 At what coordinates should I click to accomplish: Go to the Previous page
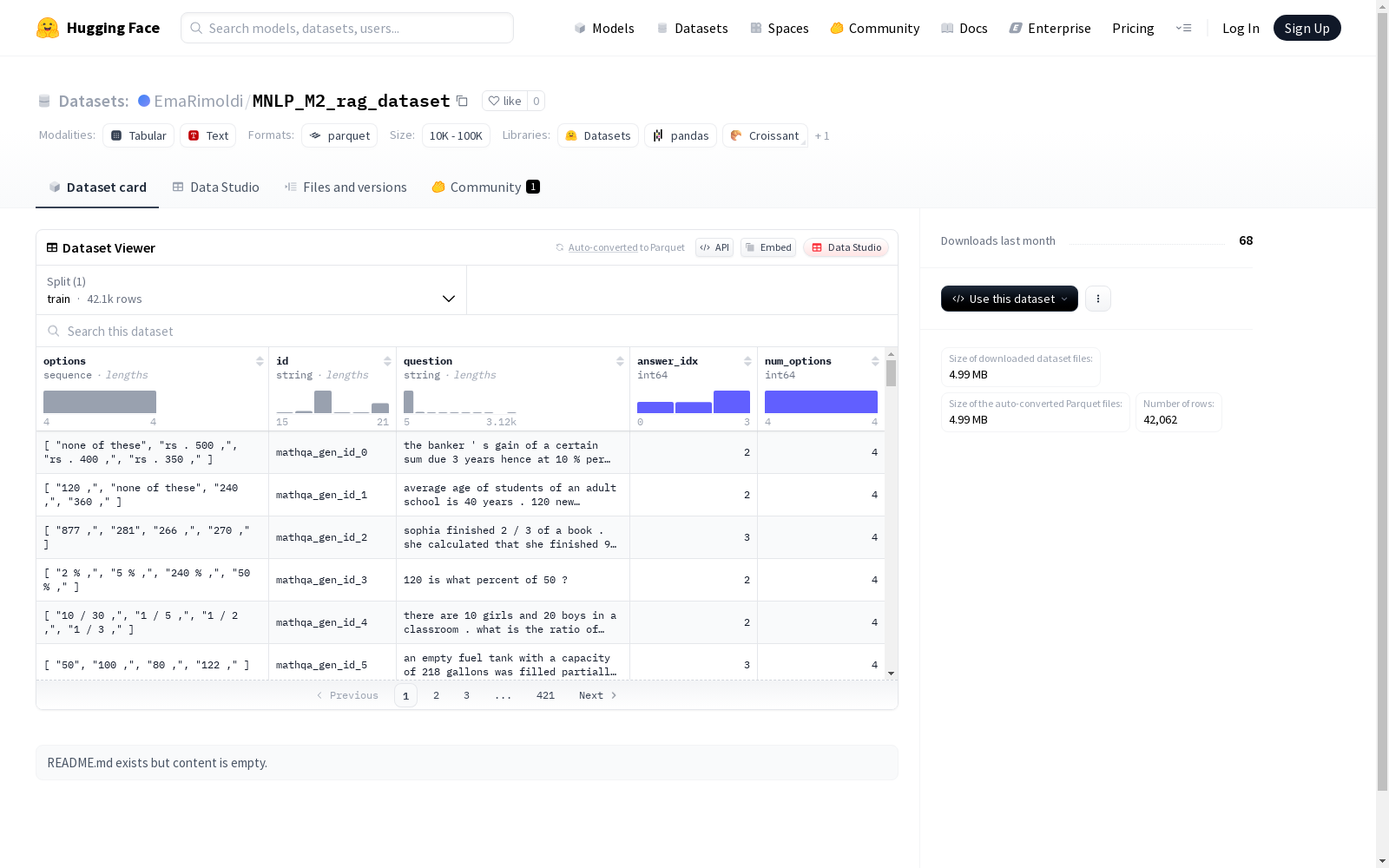[x=347, y=695]
